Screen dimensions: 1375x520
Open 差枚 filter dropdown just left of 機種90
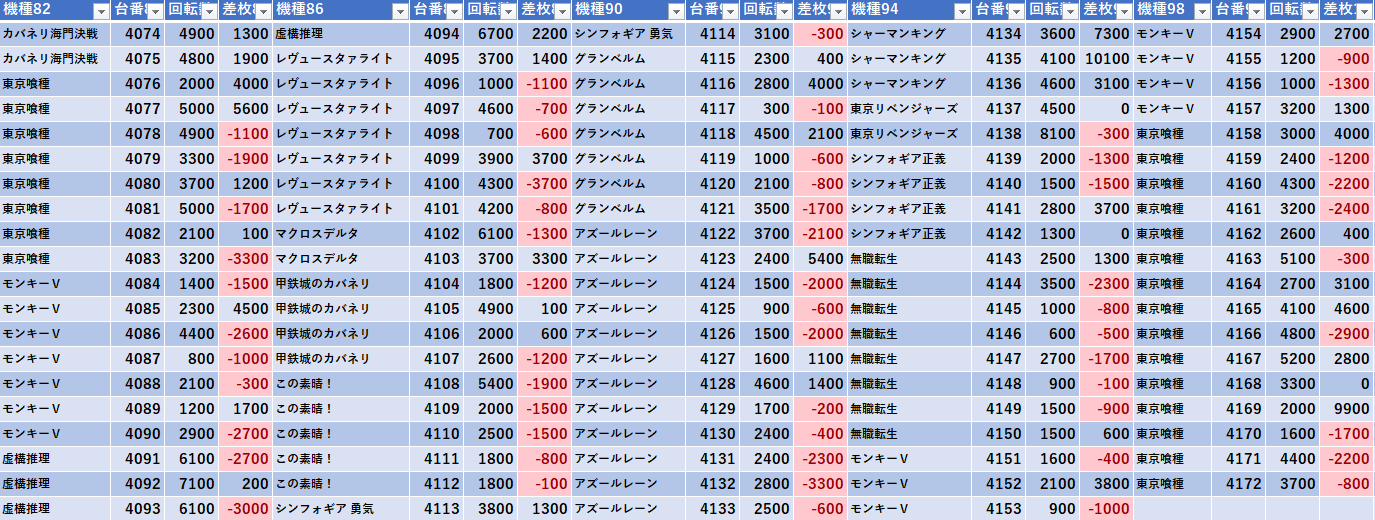[560, 11]
